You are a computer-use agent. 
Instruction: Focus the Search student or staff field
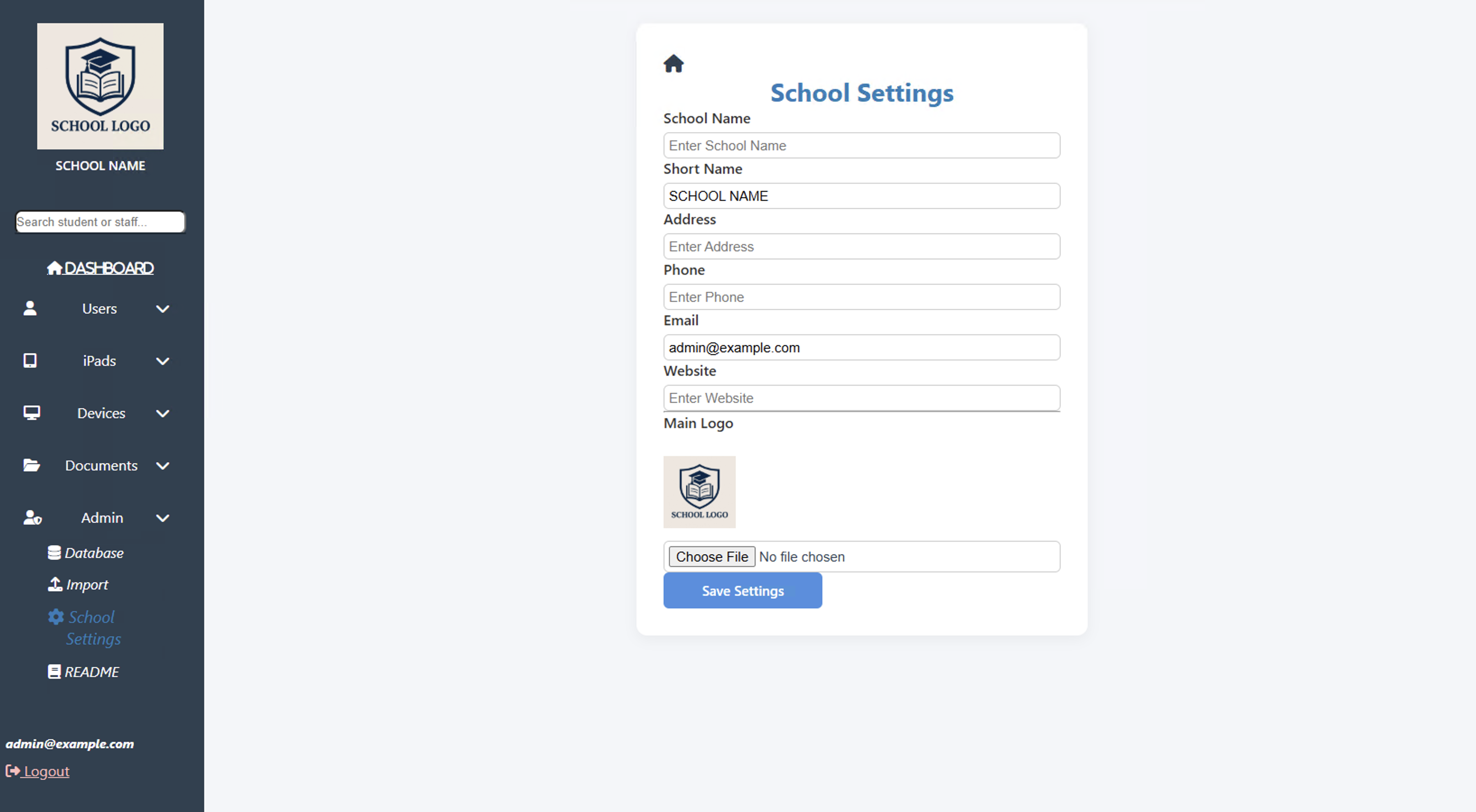[100, 221]
